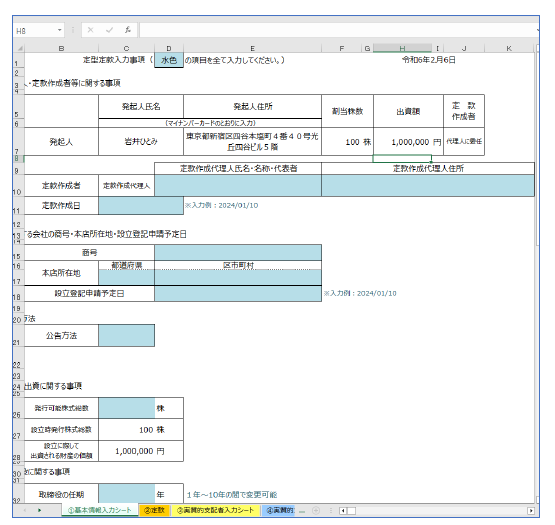Click the 水色 sample cell
Image resolution: width=555 pixels, height=525 pixels.
(169, 60)
